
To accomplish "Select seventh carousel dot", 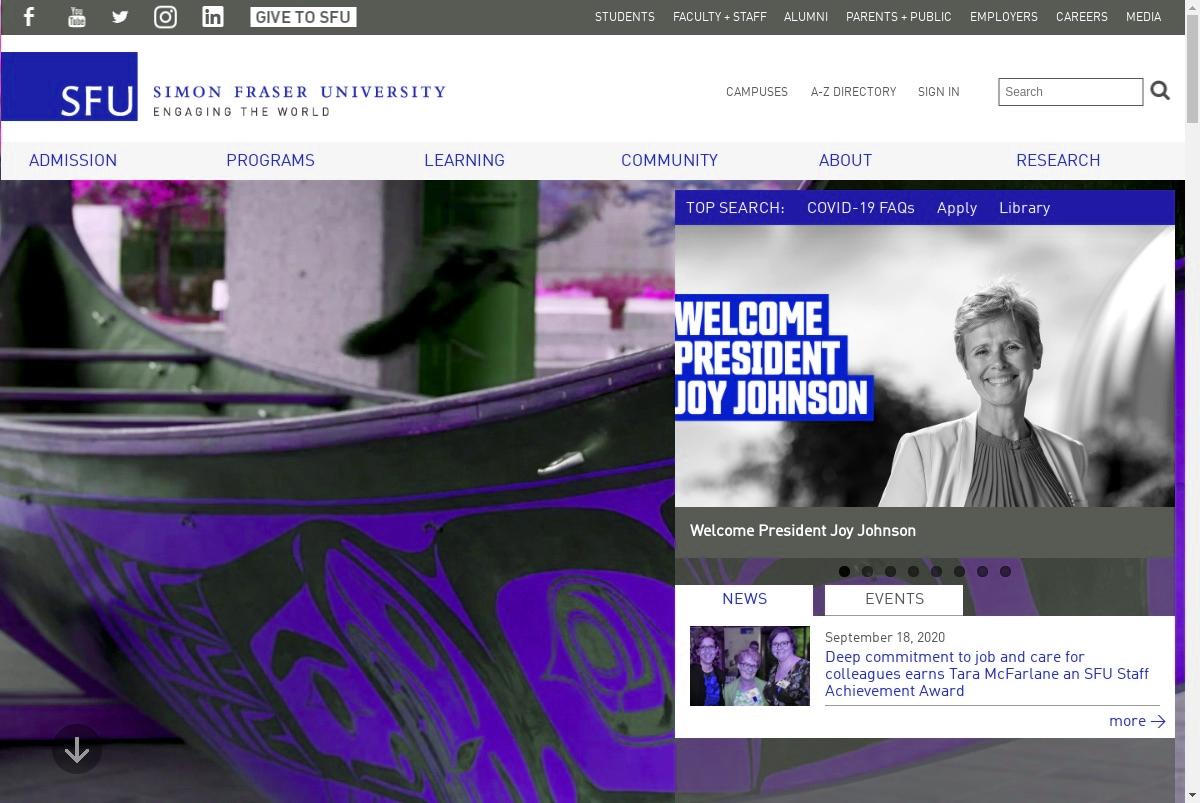I will [x=982, y=572].
